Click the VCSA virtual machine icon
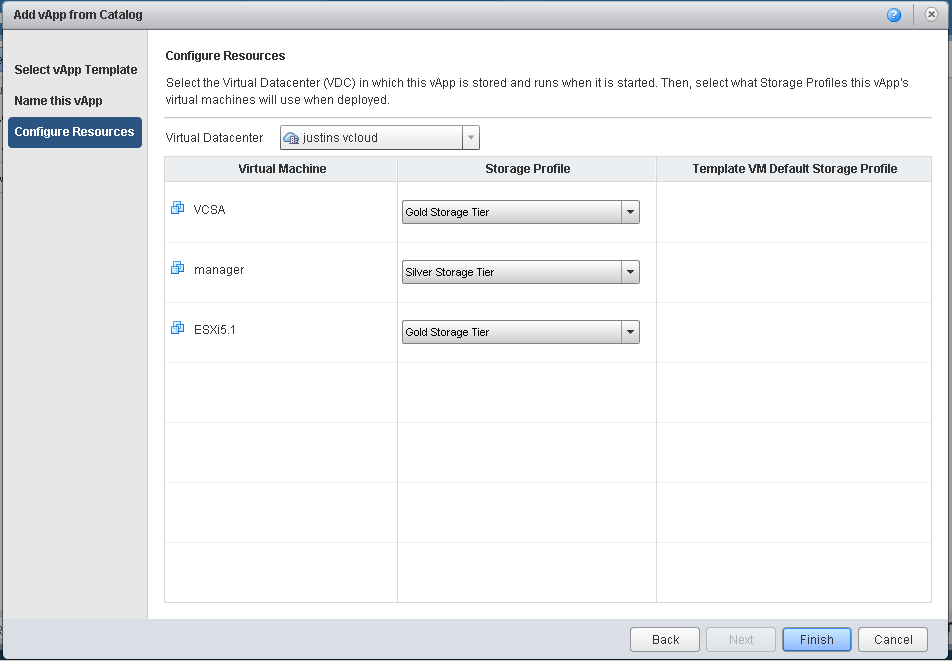Viewport: 952px width, 661px height. pyautogui.click(x=177, y=208)
